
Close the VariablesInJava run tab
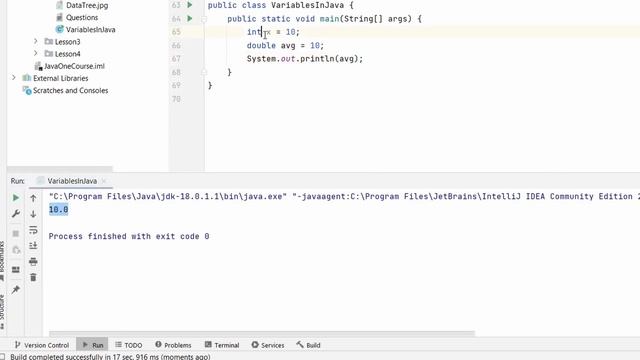[x=104, y=181]
